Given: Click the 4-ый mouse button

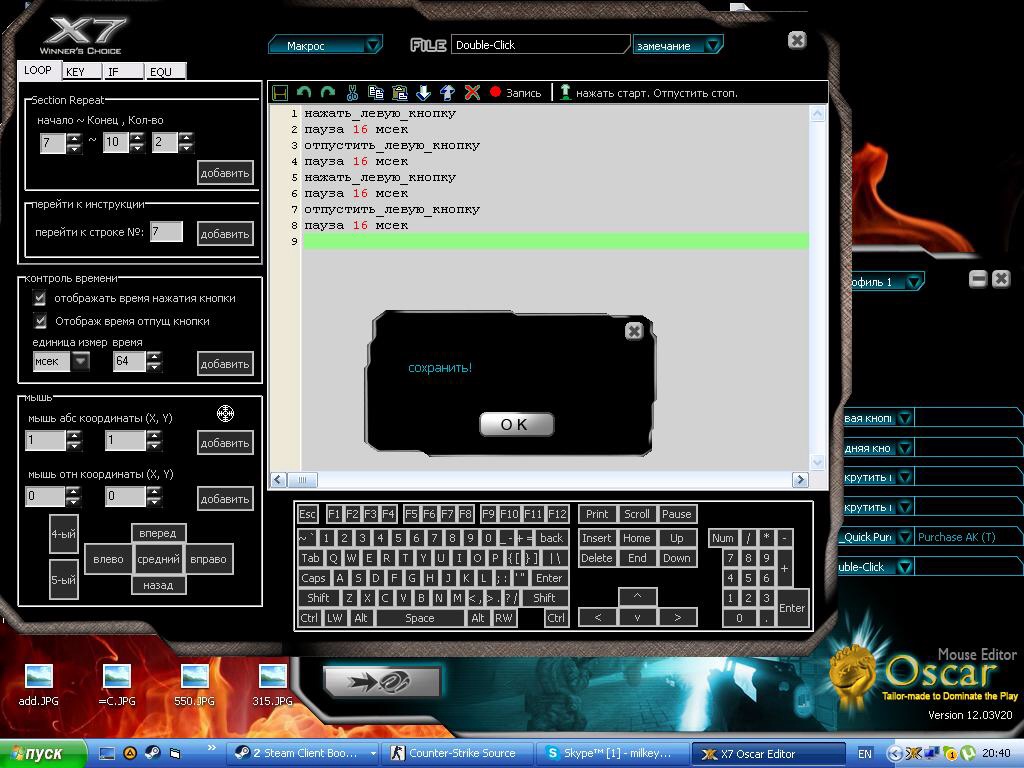Looking at the screenshot, I should pyautogui.click(x=63, y=534).
